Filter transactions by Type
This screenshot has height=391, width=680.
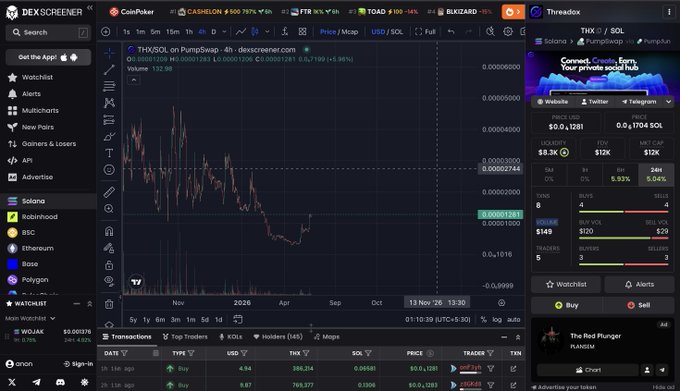[x=191, y=353]
